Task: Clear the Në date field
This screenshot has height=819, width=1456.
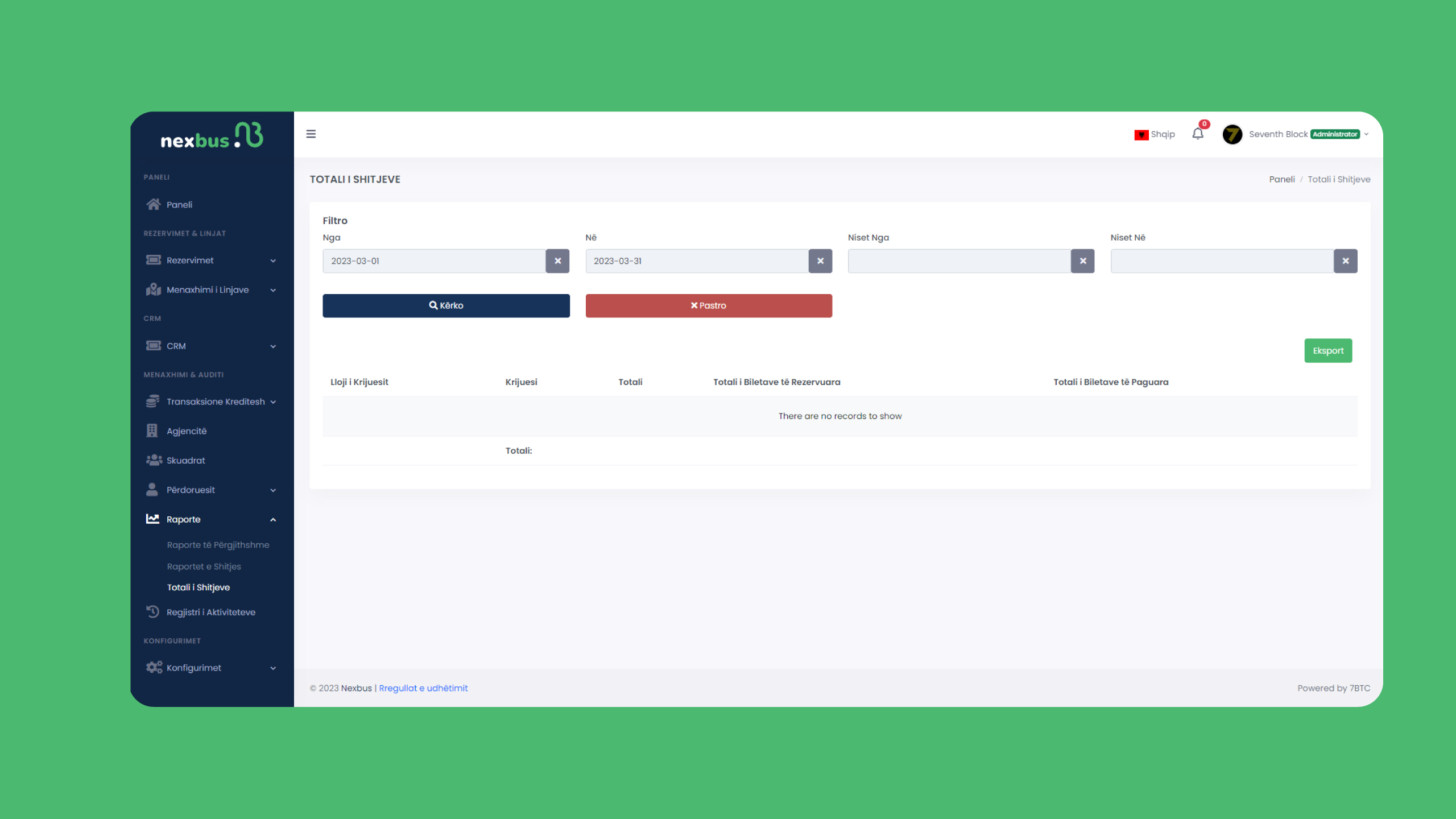Action: (820, 261)
